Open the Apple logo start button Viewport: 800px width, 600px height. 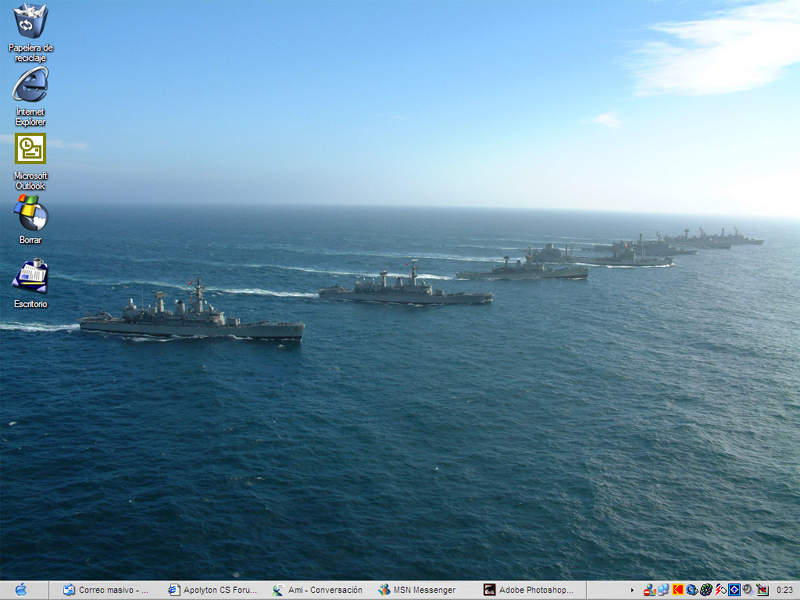pyautogui.click(x=21, y=590)
